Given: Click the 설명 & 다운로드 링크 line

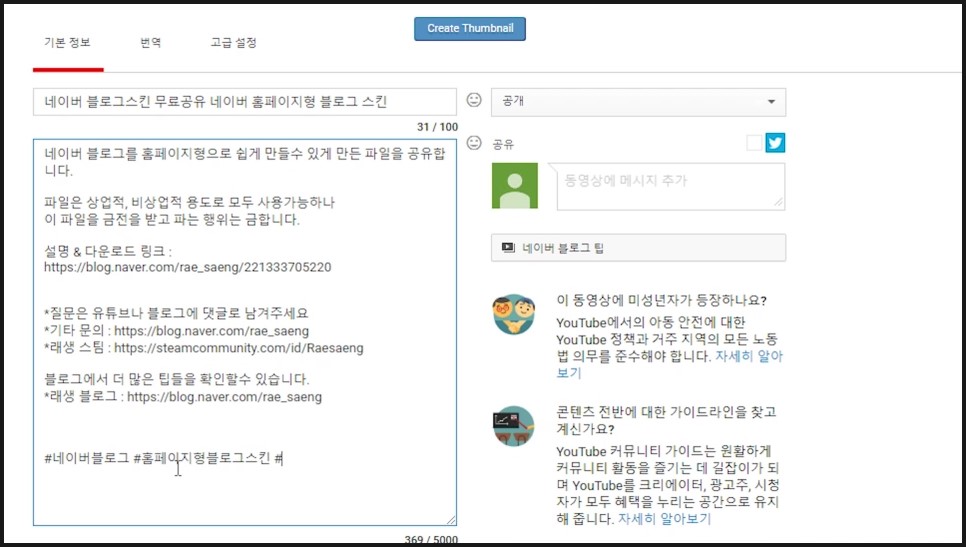Looking at the screenshot, I should (x=108, y=251).
